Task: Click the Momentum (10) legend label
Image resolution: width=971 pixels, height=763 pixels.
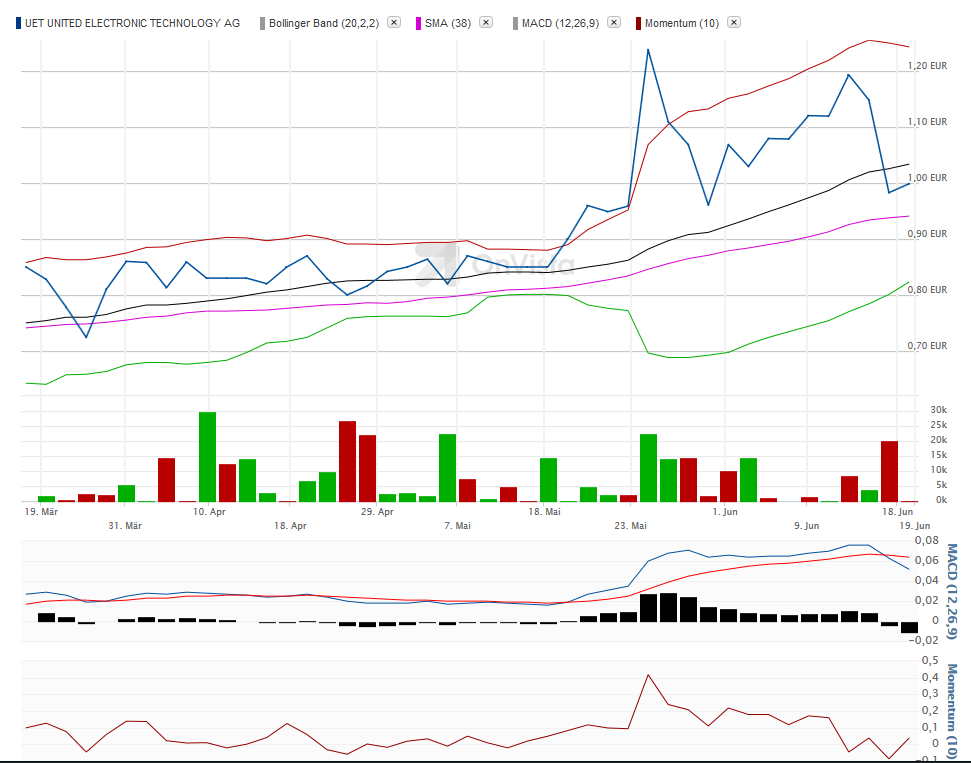Action: pos(682,24)
